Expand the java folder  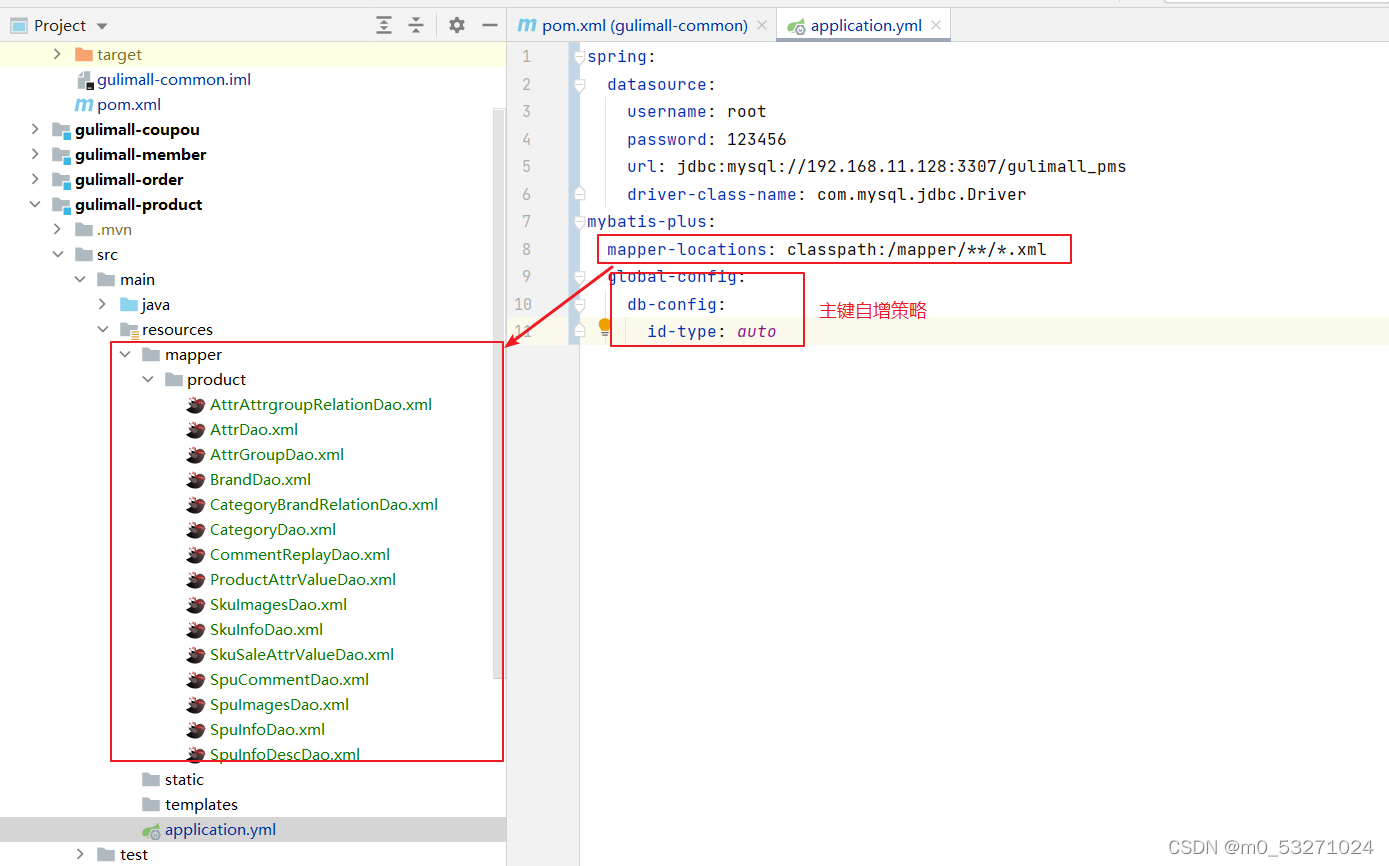102,304
